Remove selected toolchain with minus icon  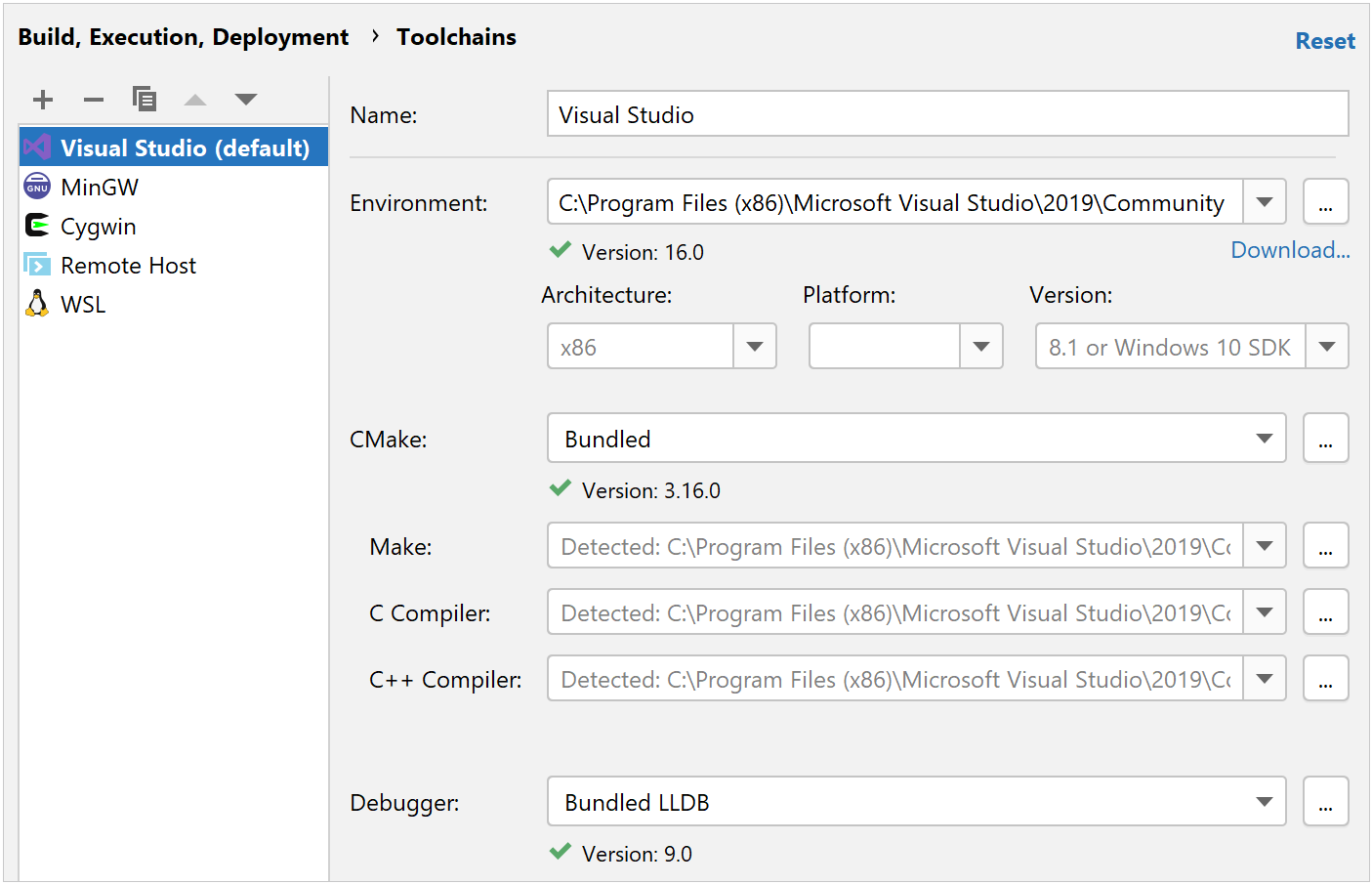pos(94,99)
